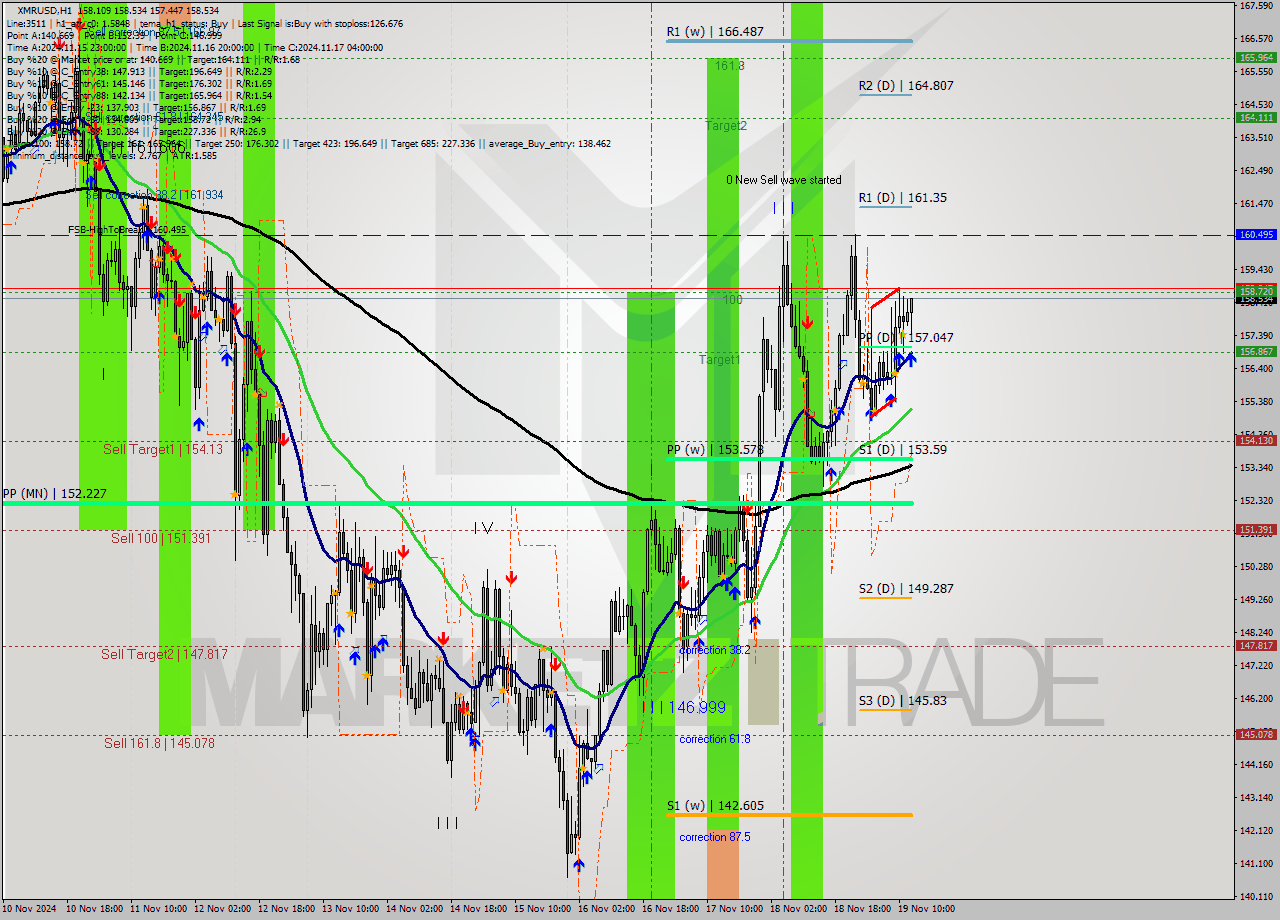Select the R1 (w) | 166.487 label
1280x920 pixels.
715,32
